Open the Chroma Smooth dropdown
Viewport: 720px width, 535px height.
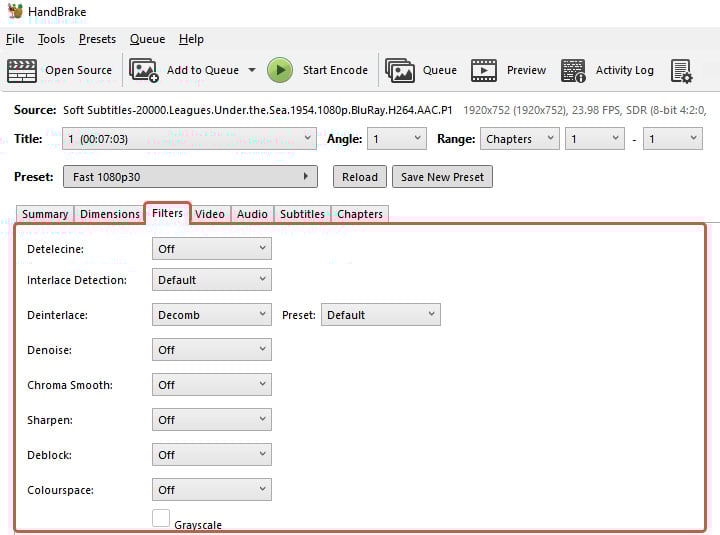212,384
